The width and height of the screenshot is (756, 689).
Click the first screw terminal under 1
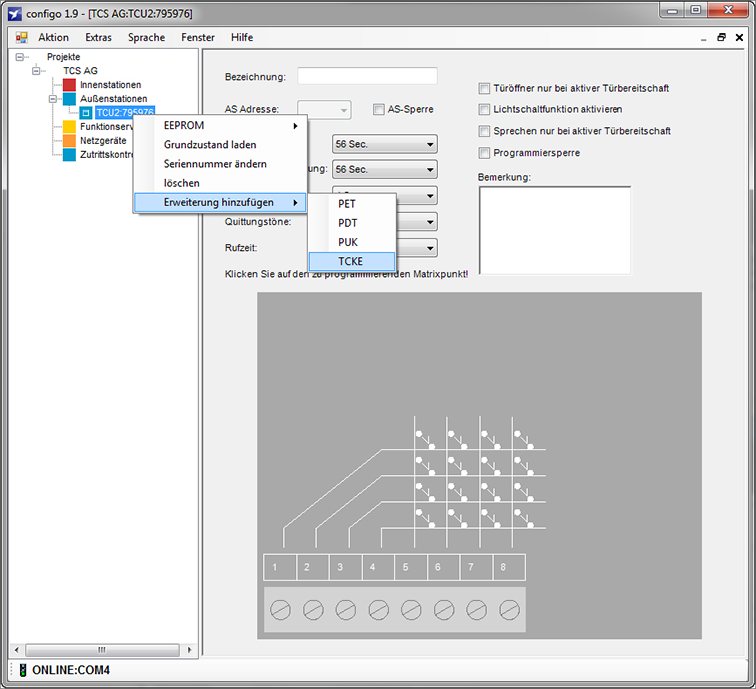pos(280,609)
